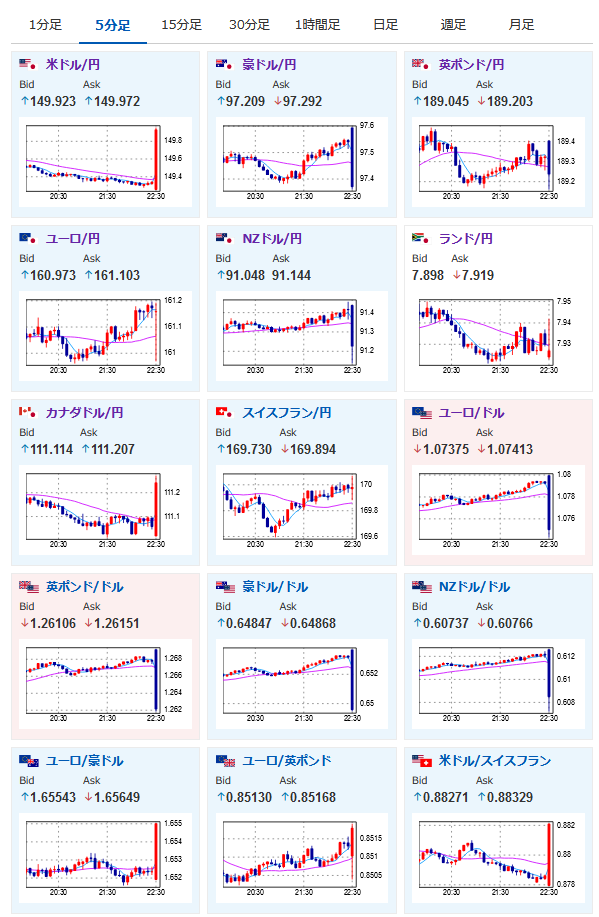Screen dimensions: 599x917
Task: Click the NZドル/ドル chart thumbnail
Action: tap(498, 684)
